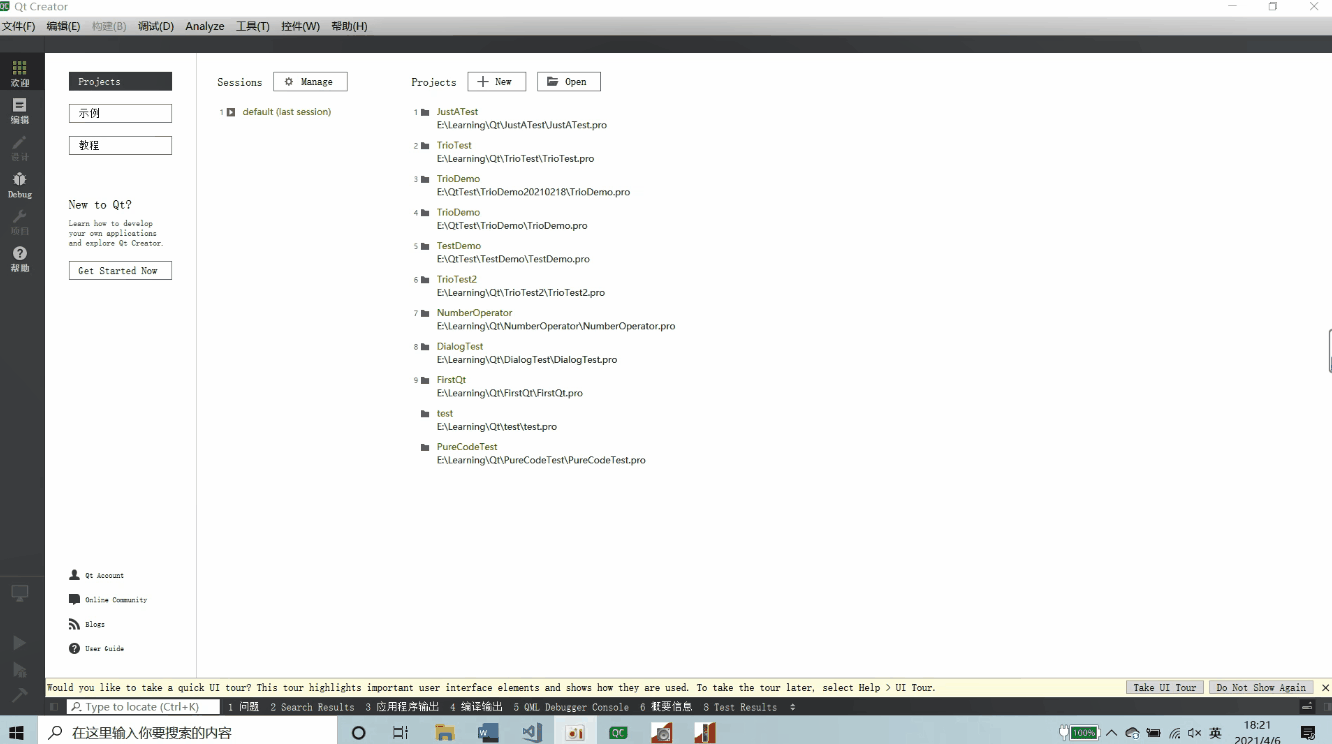1332x744 pixels.
Task: Click the Do Not Show Again button
Action: click(x=1261, y=688)
